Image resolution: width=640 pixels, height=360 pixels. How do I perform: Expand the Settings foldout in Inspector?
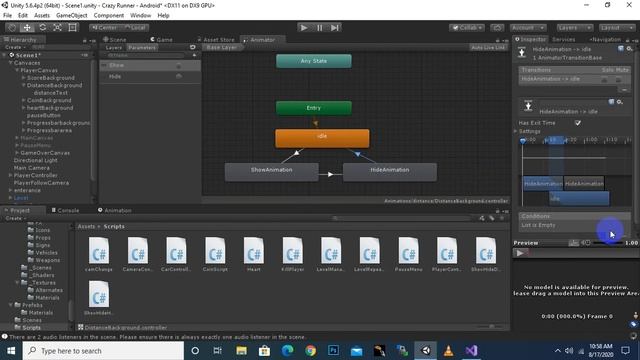tap(516, 131)
